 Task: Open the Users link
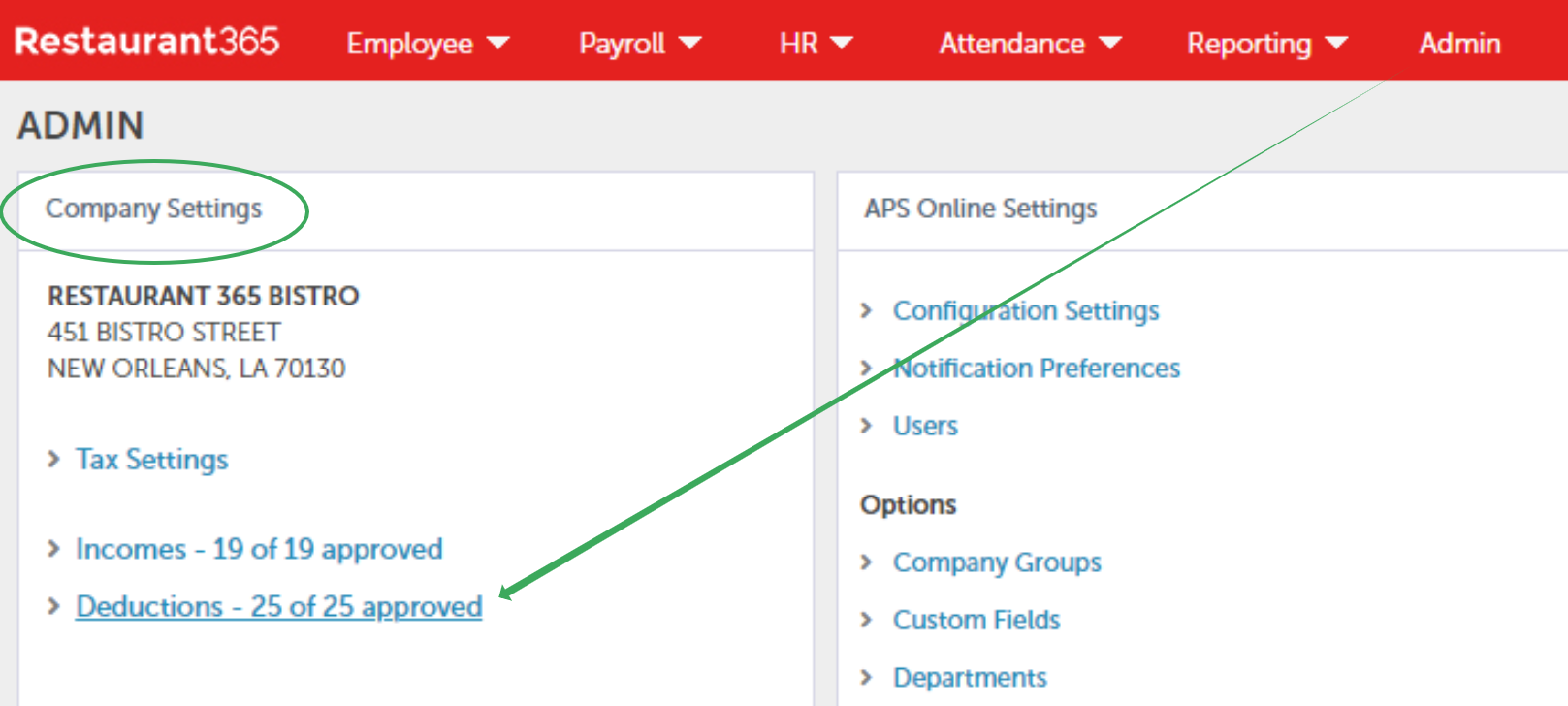925,426
